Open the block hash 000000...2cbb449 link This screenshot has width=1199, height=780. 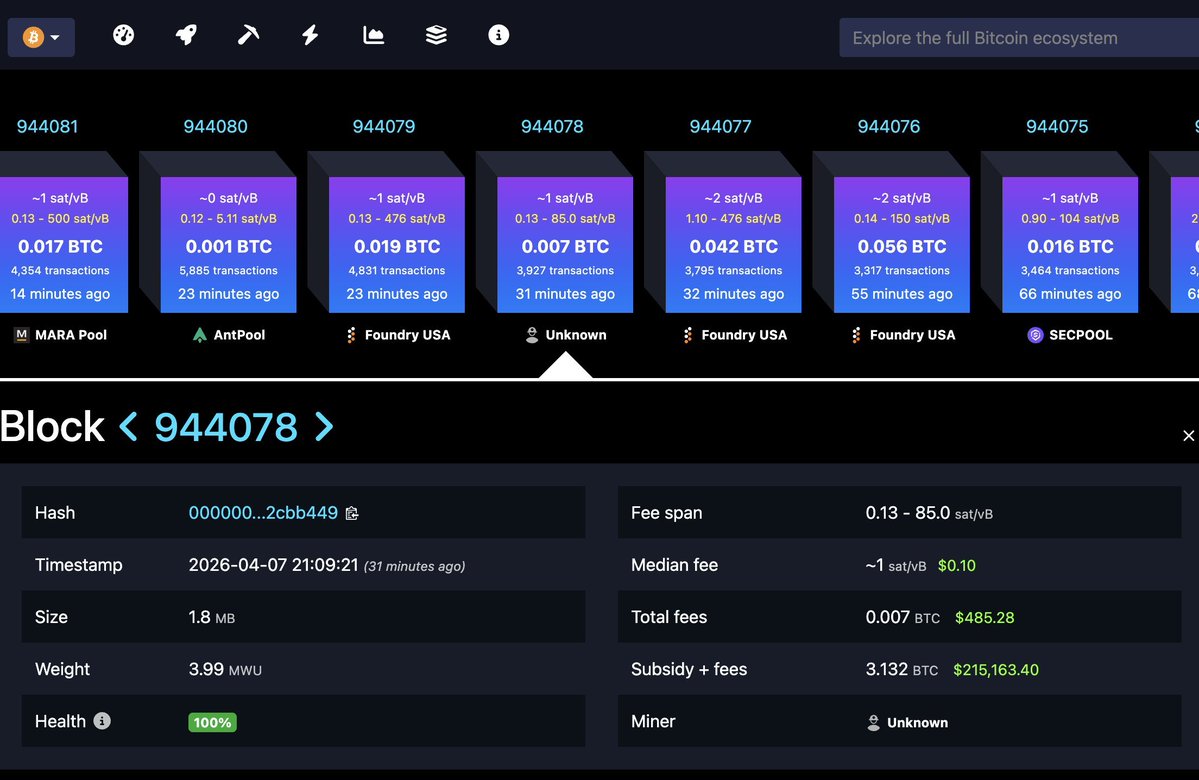263,512
